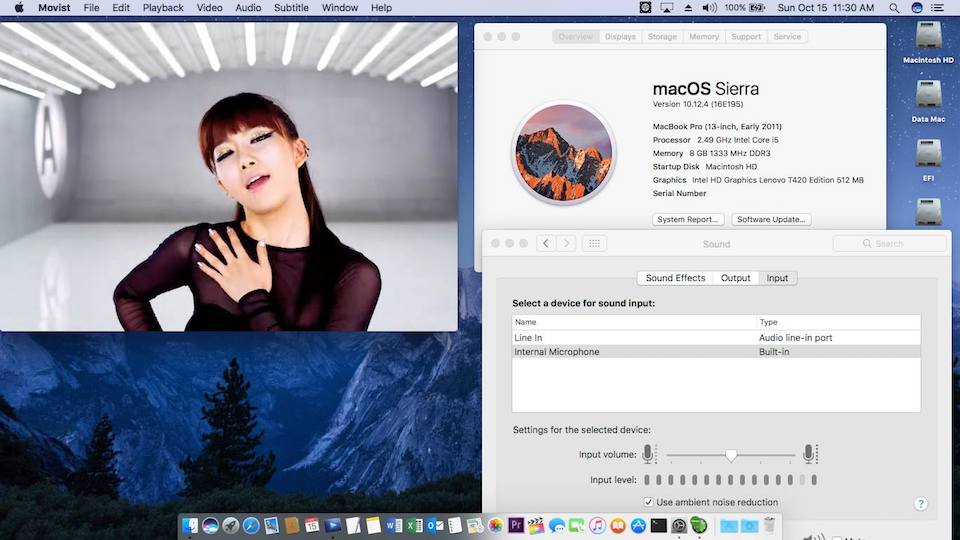Open Notification Center list icon
Viewport: 960px width, 540px height.
pos(937,8)
